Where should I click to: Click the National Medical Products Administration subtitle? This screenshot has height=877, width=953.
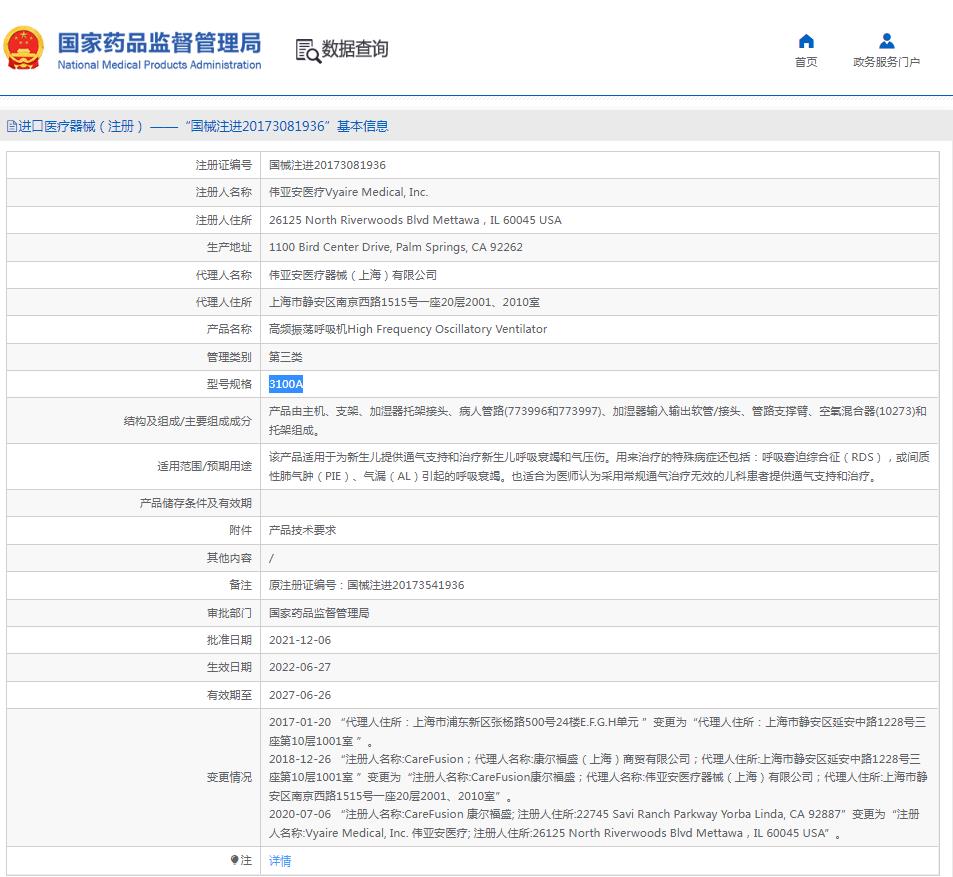(x=159, y=65)
